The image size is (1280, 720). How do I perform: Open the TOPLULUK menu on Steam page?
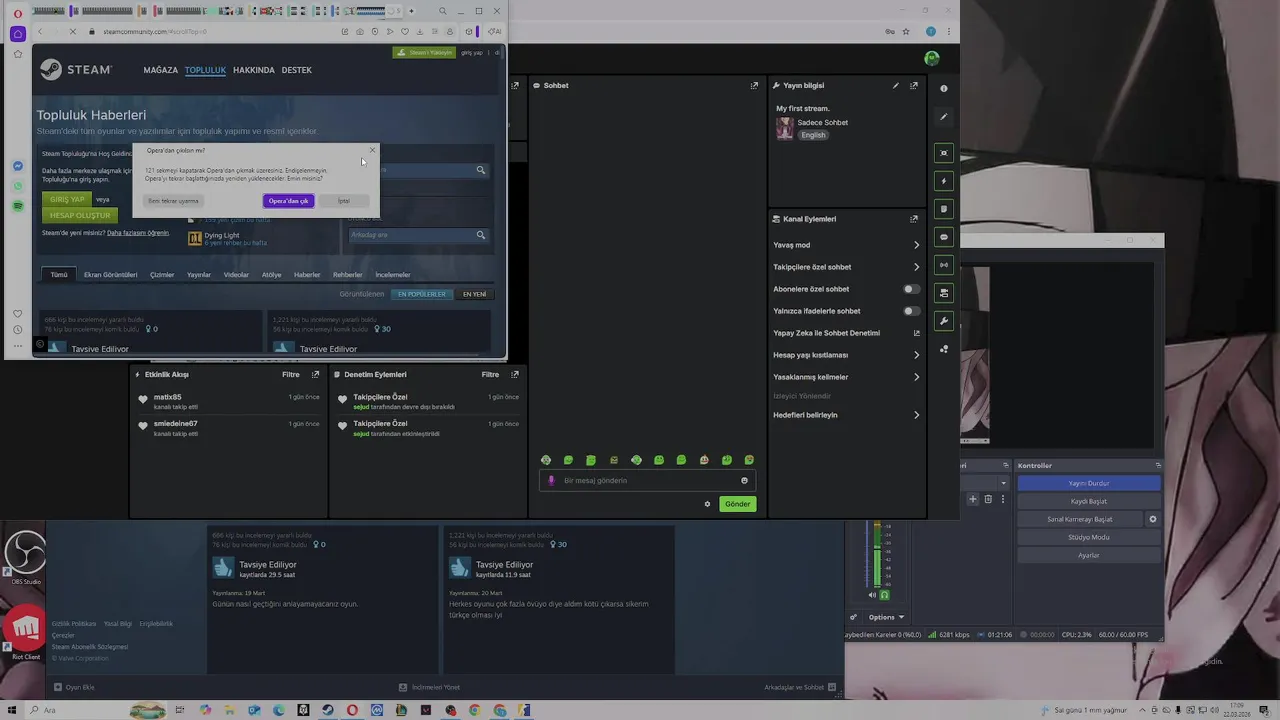pyautogui.click(x=205, y=70)
